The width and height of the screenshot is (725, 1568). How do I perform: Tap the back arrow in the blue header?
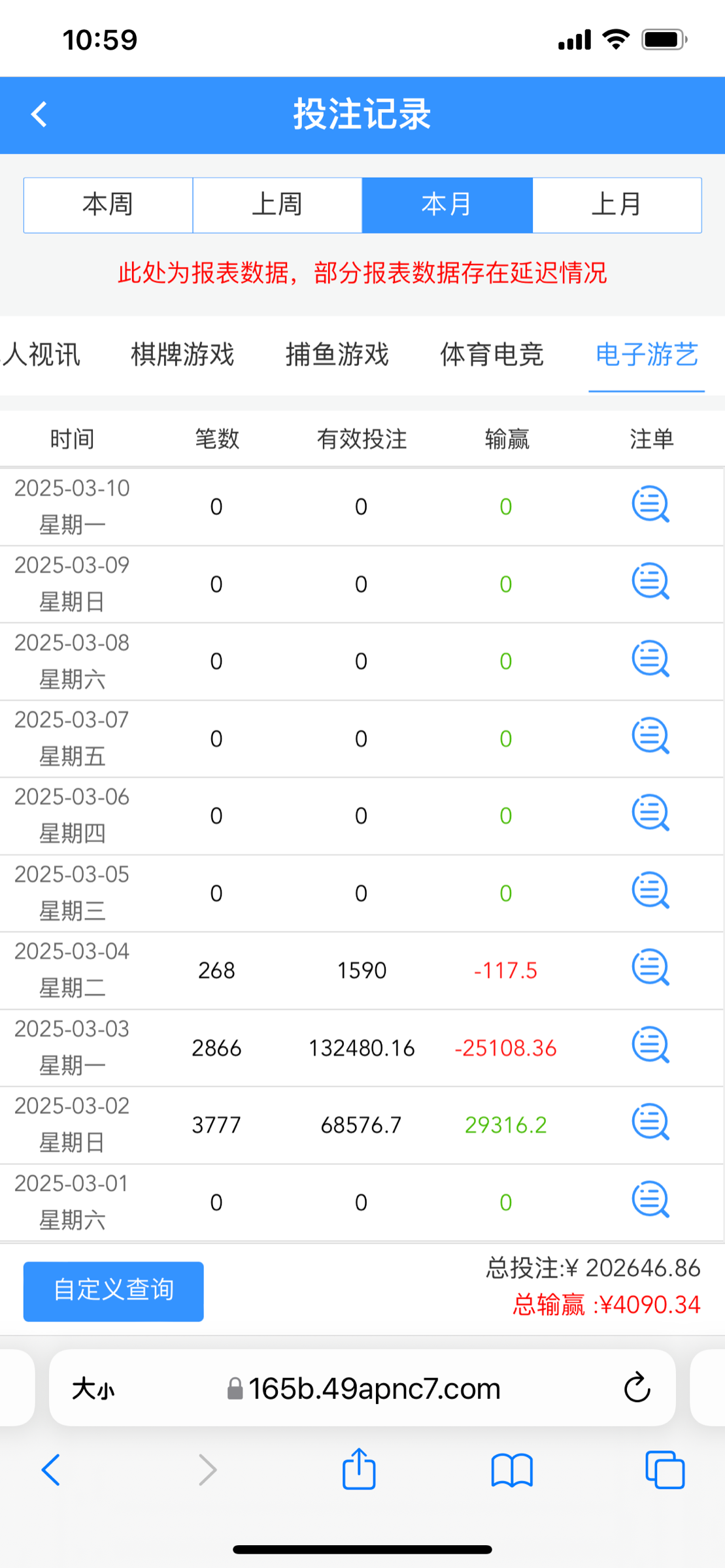pos(39,114)
